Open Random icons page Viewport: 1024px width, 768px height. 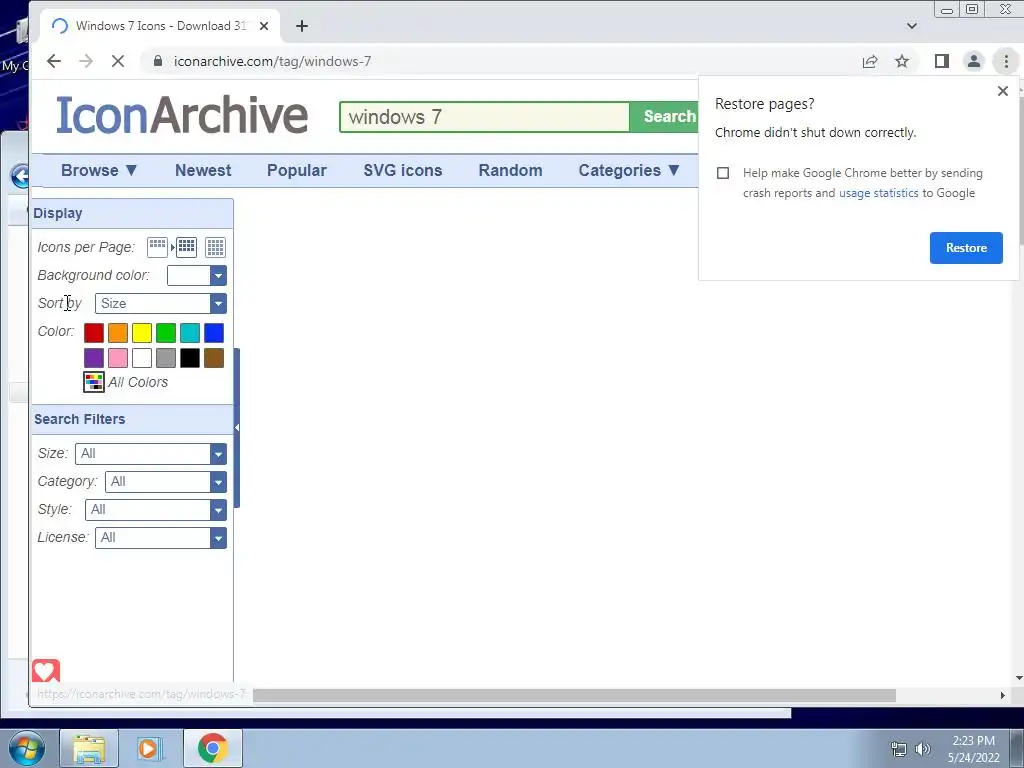point(510,170)
